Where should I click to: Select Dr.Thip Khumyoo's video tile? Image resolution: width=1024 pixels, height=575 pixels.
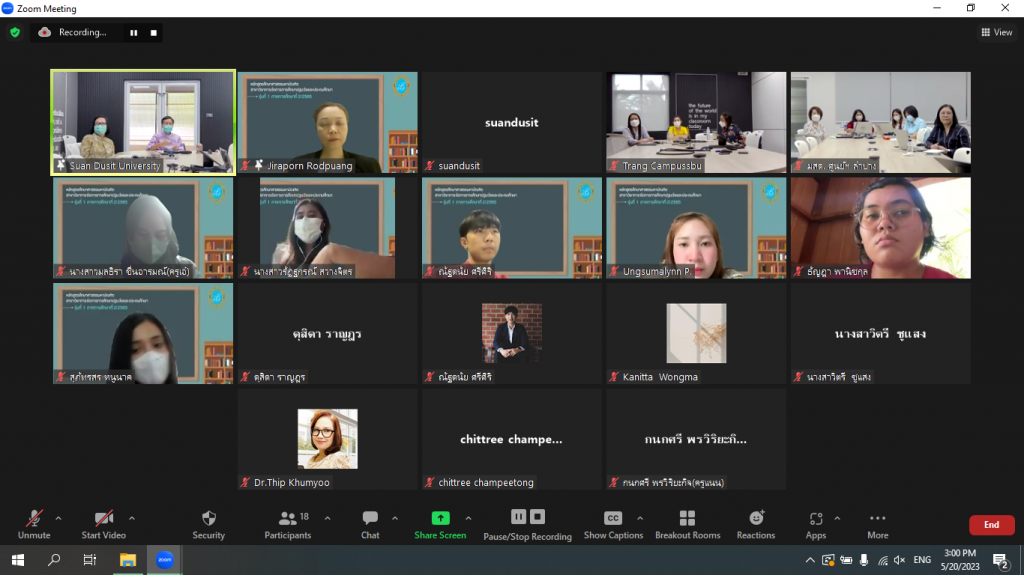tap(328, 438)
